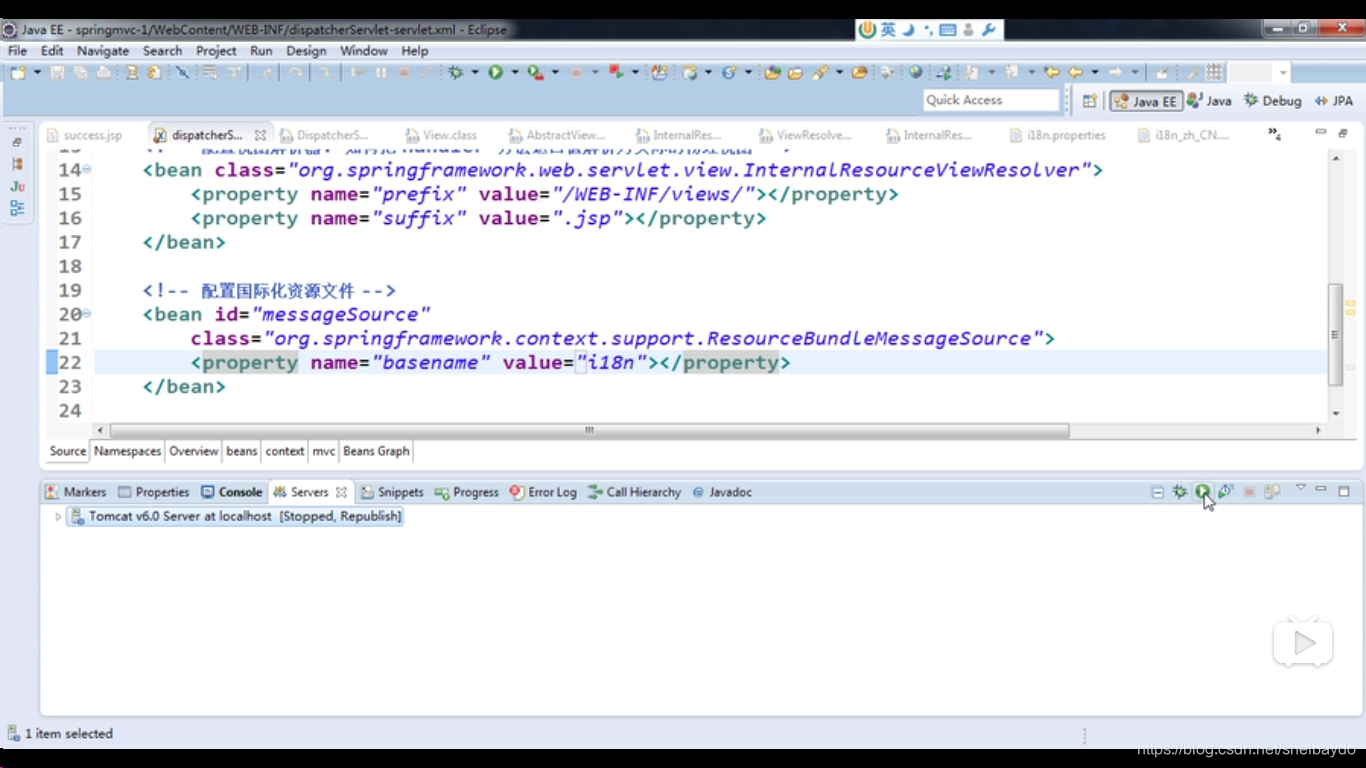The image size is (1366, 768).
Task: Open the Debug launch toolbar icon
Action: click(x=457, y=73)
